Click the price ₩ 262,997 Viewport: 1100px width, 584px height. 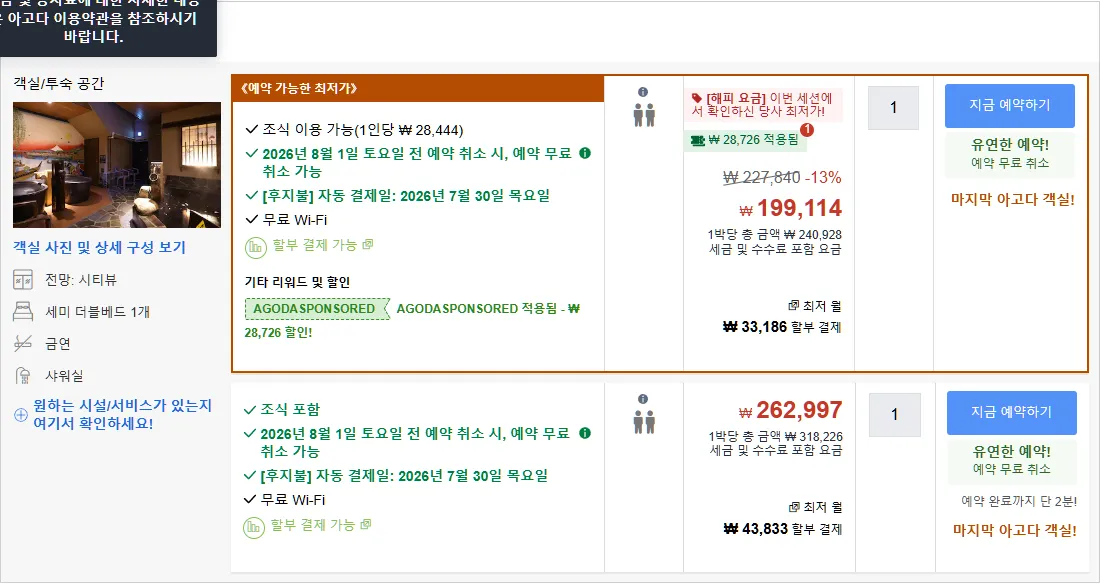click(x=791, y=410)
